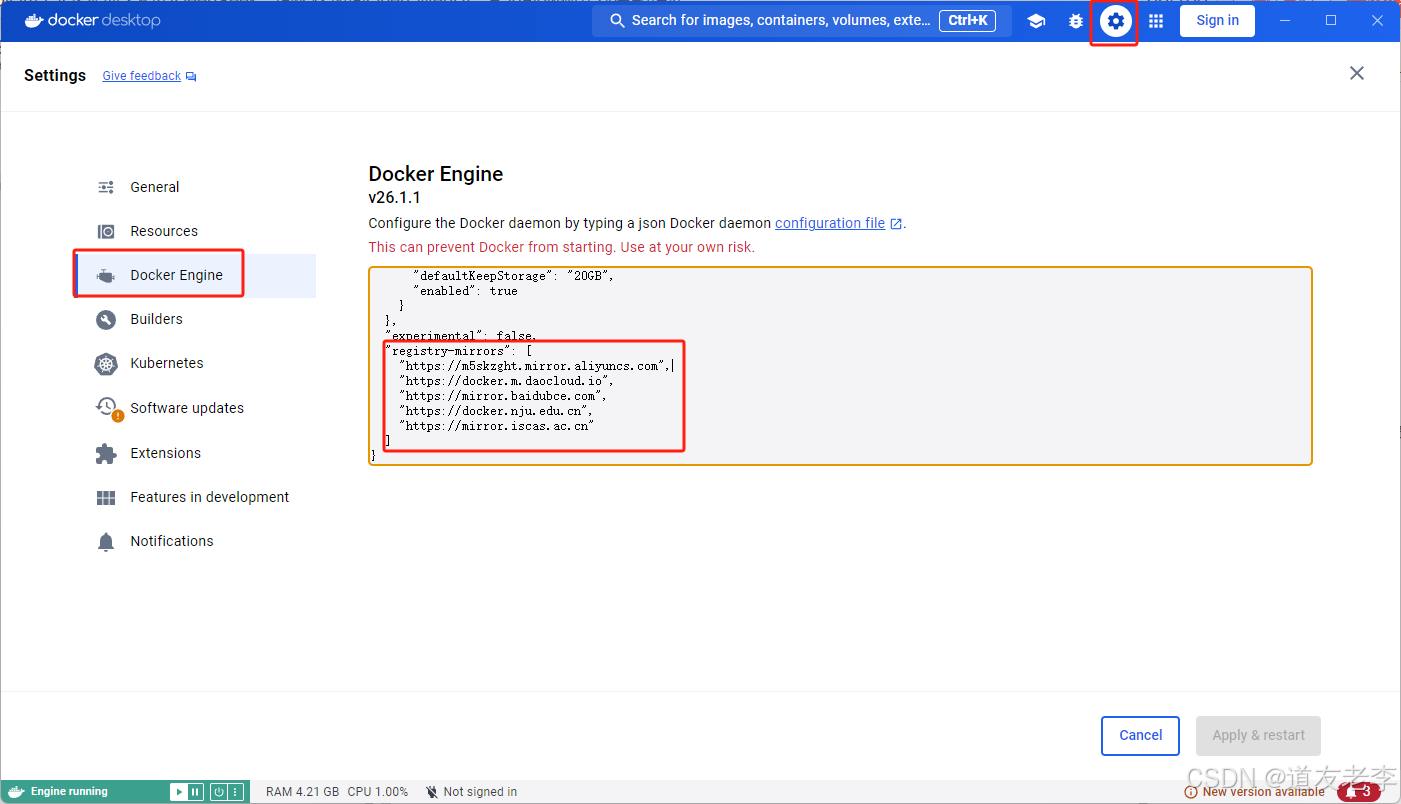Screen dimensions: 1401x804
Task: Open the Extensions settings section
Action: pos(195,454)
